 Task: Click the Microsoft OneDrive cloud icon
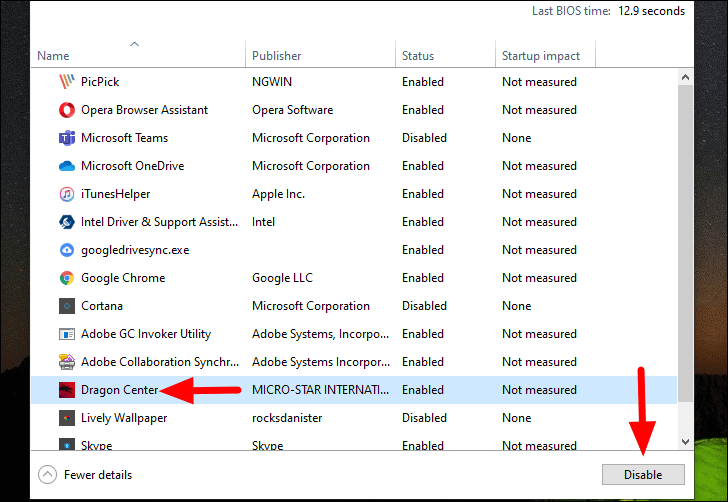point(66,166)
